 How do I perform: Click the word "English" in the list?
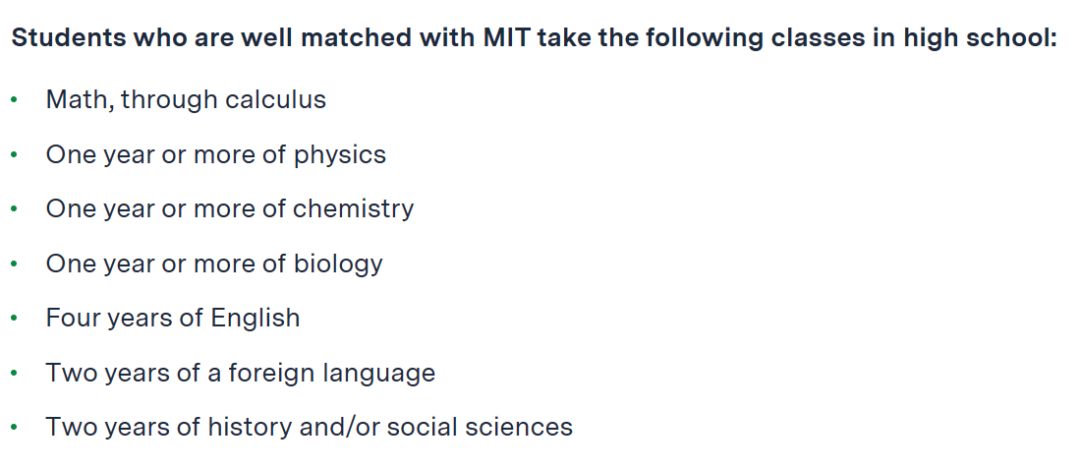(x=255, y=319)
